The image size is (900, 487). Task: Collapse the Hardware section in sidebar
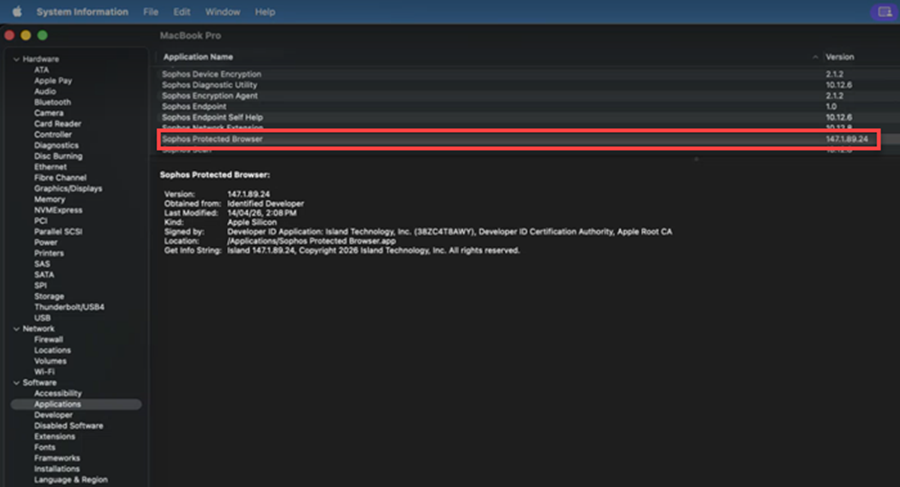16,59
